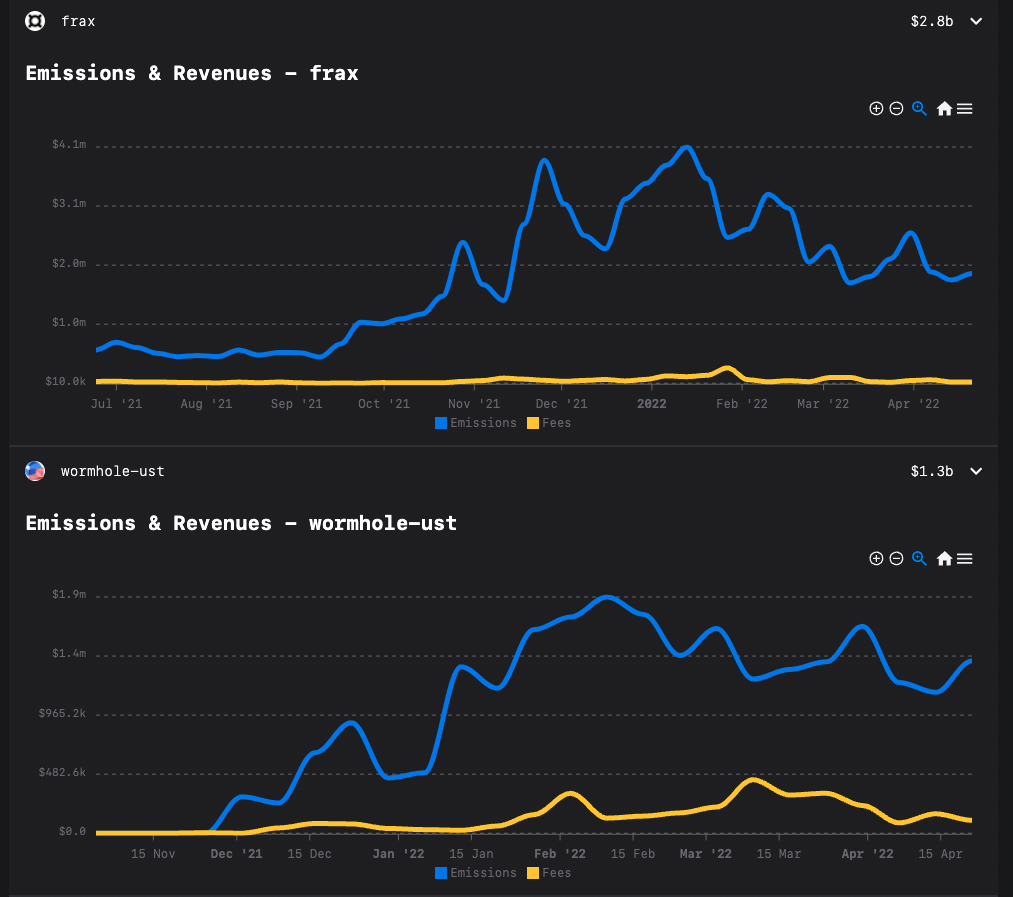The width and height of the screenshot is (1013, 897).
Task: Click the wormhole-ust pool name label
Action: 112,471
